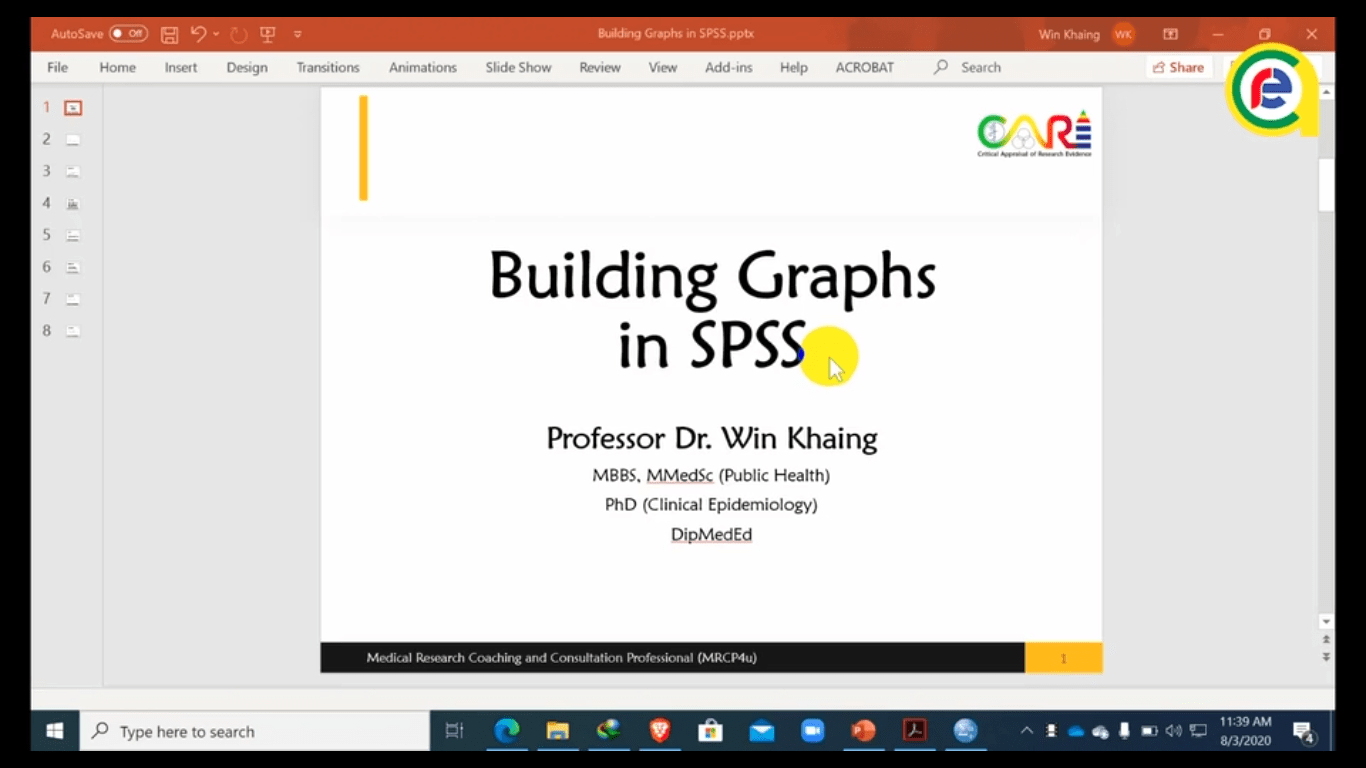1366x768 pixels.
Task: Go to previous slide double-arrow button
Action: coord(1327,639)
